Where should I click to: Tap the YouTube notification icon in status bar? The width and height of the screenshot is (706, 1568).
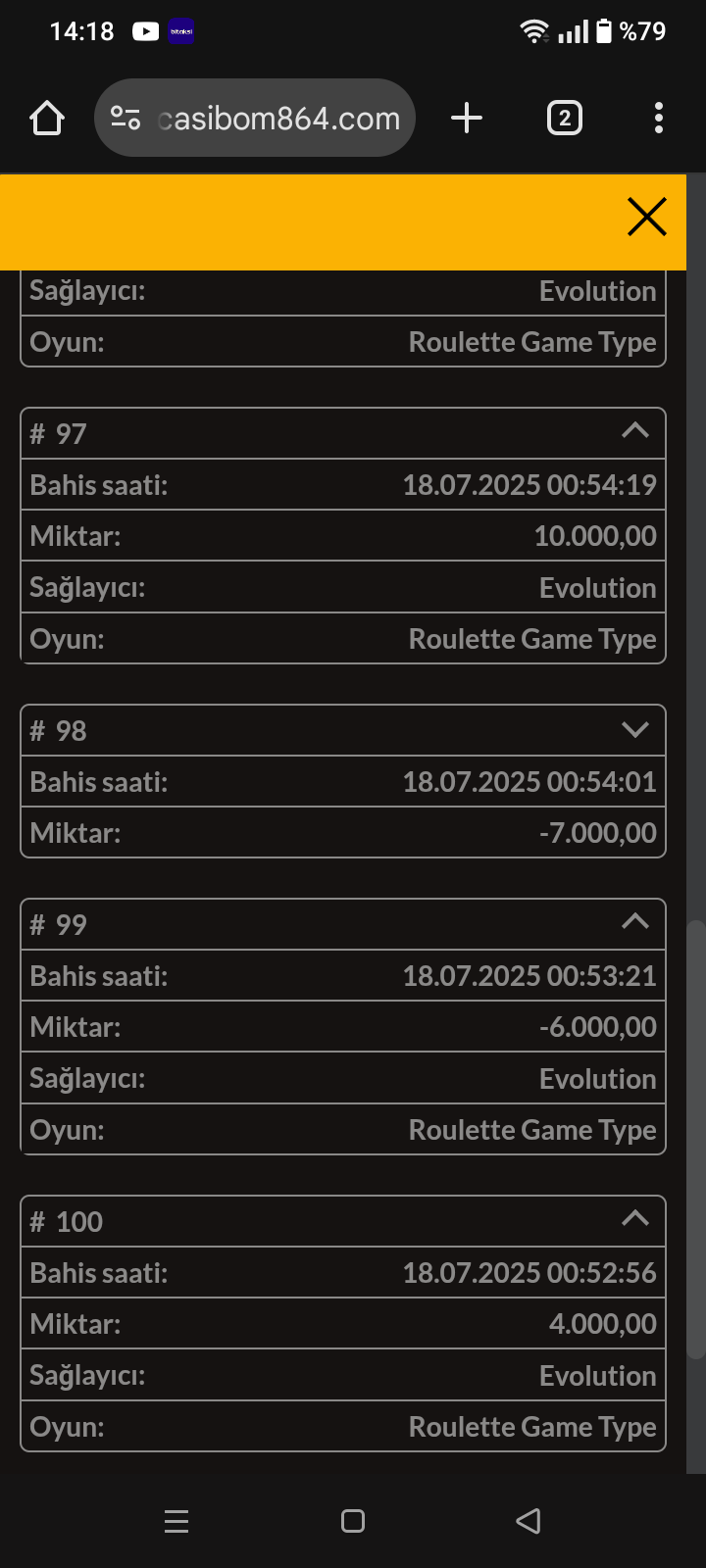click(x=145, y=31)
